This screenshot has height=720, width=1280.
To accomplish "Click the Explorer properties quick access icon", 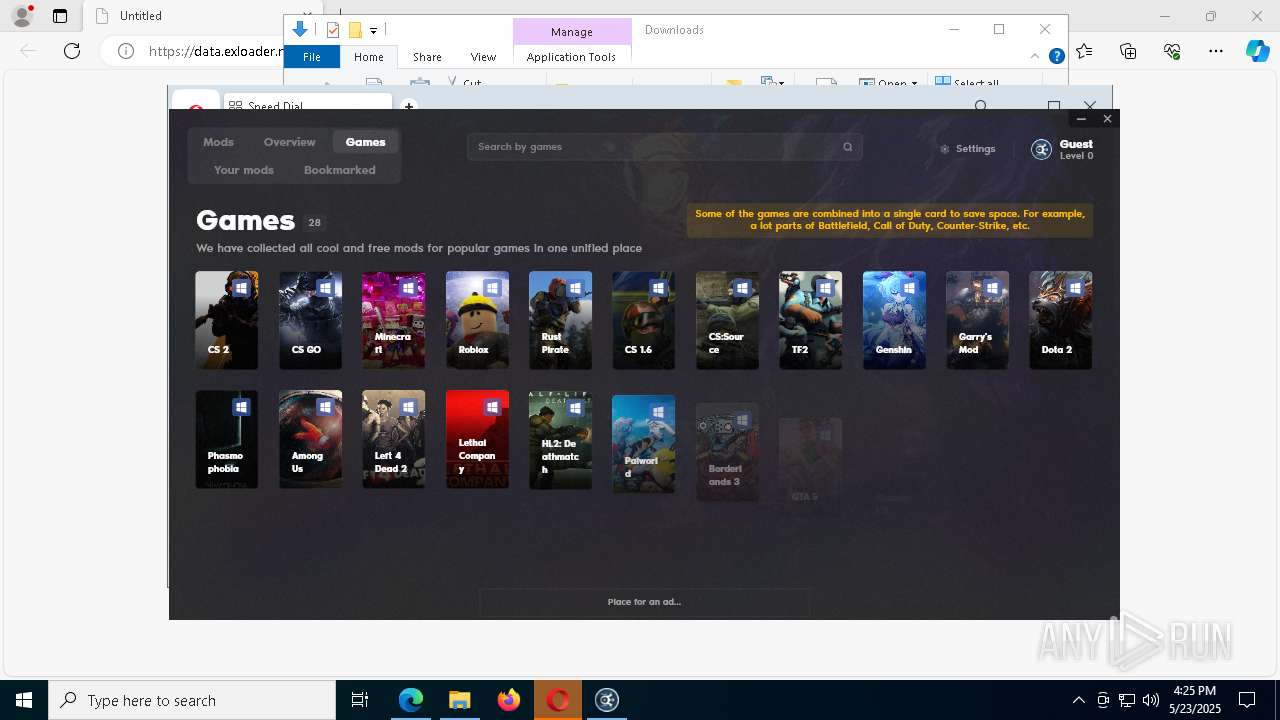I will (x=333, y=30).
